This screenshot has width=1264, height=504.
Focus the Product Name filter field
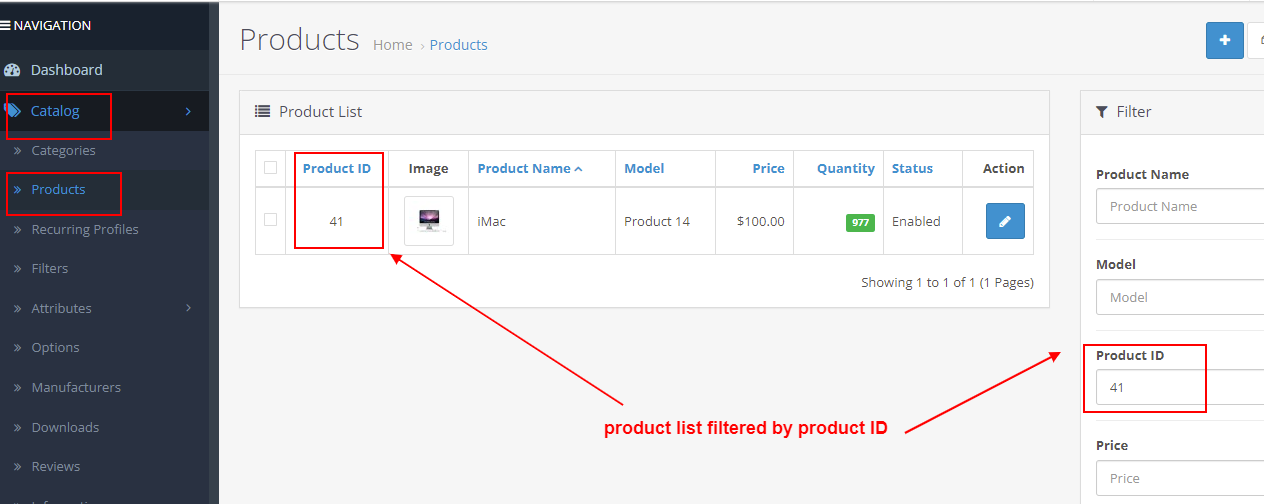tap(1180, 207)
